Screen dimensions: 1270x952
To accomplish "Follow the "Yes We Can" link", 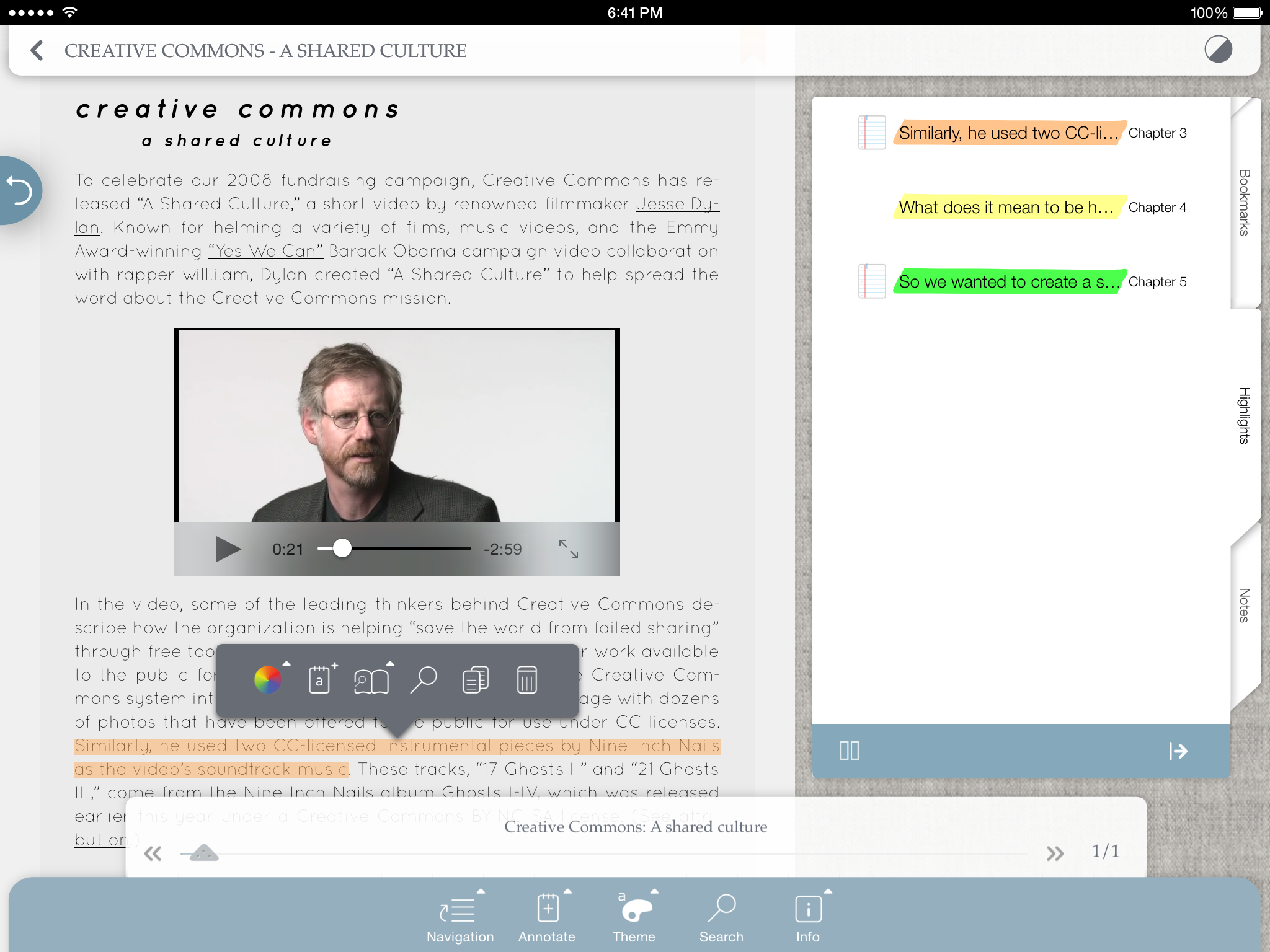I will [x=266, y=251].
